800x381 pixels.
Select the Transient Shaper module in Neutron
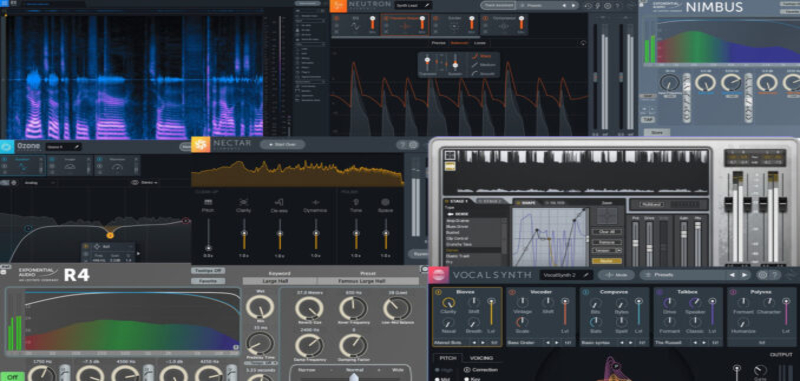[x=405, y=24]
